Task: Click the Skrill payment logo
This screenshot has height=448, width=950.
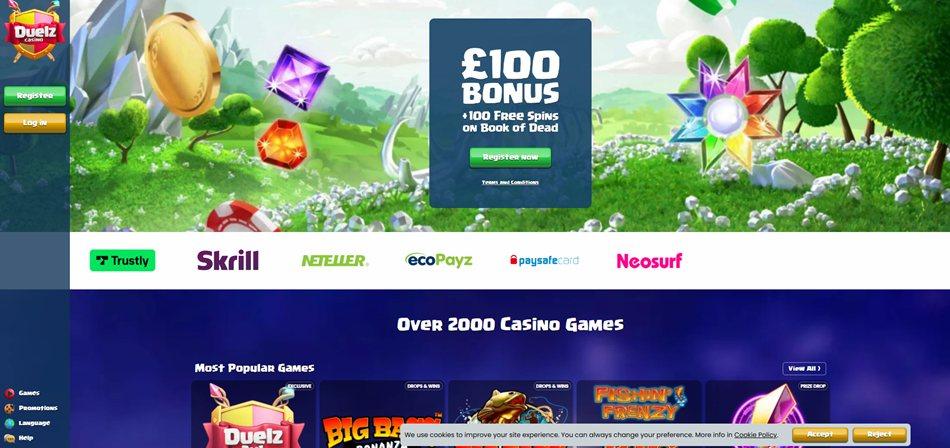Action: pyautogui.click(x=228, y=261)
